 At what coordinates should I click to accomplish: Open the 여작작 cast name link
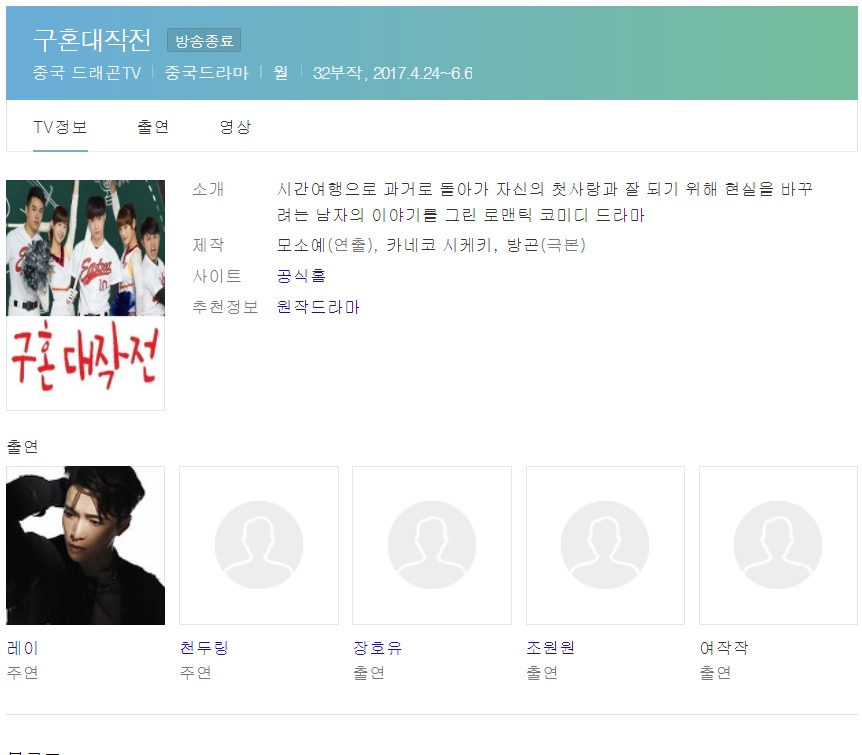pyautogui.click(x=723, y=648)
